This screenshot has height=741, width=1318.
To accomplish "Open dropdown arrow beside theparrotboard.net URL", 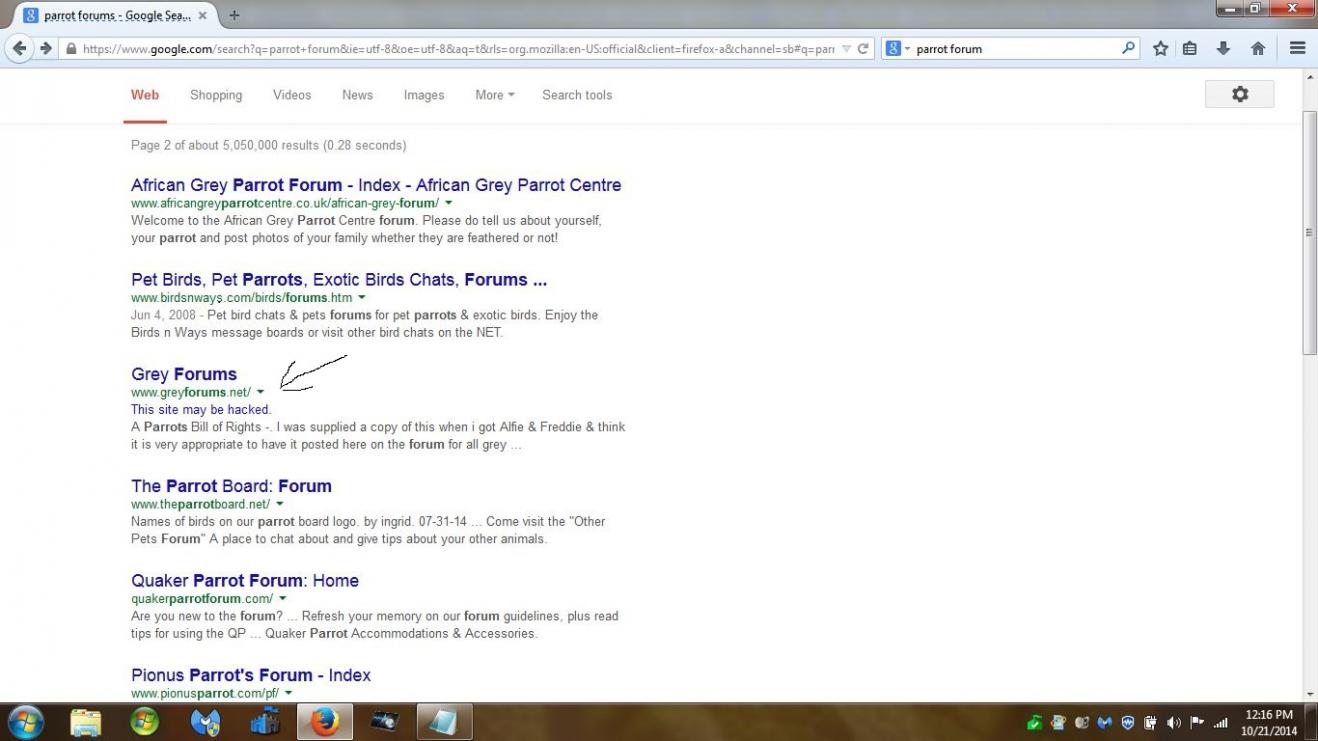I will (x=280, y=504).
